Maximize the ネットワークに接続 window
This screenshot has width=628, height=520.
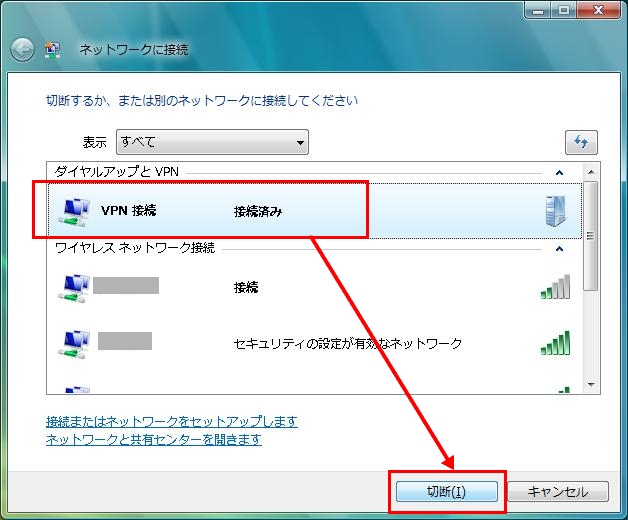coord(564,10)
